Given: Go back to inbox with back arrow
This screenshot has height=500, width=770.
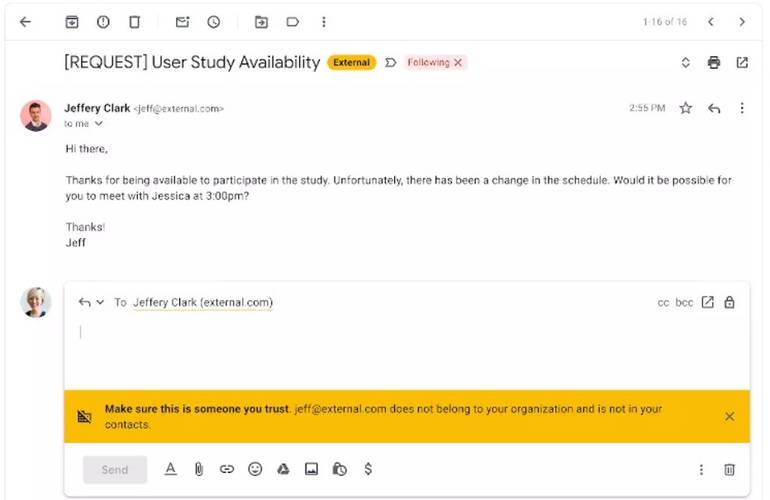Looking at the screenshot, I should click(25, 22).
